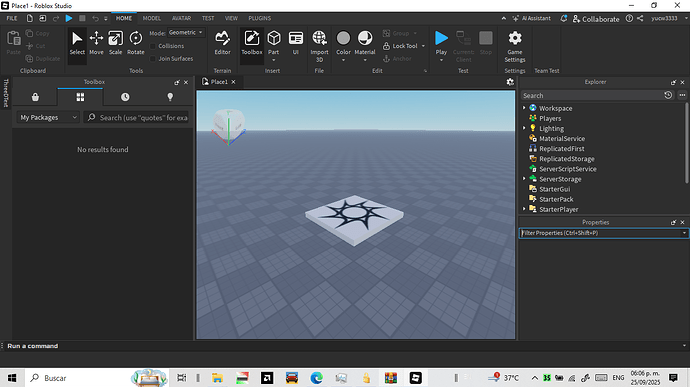Click the share icon in top bar
The image size is (690, 387).
[x=640, y=18]
